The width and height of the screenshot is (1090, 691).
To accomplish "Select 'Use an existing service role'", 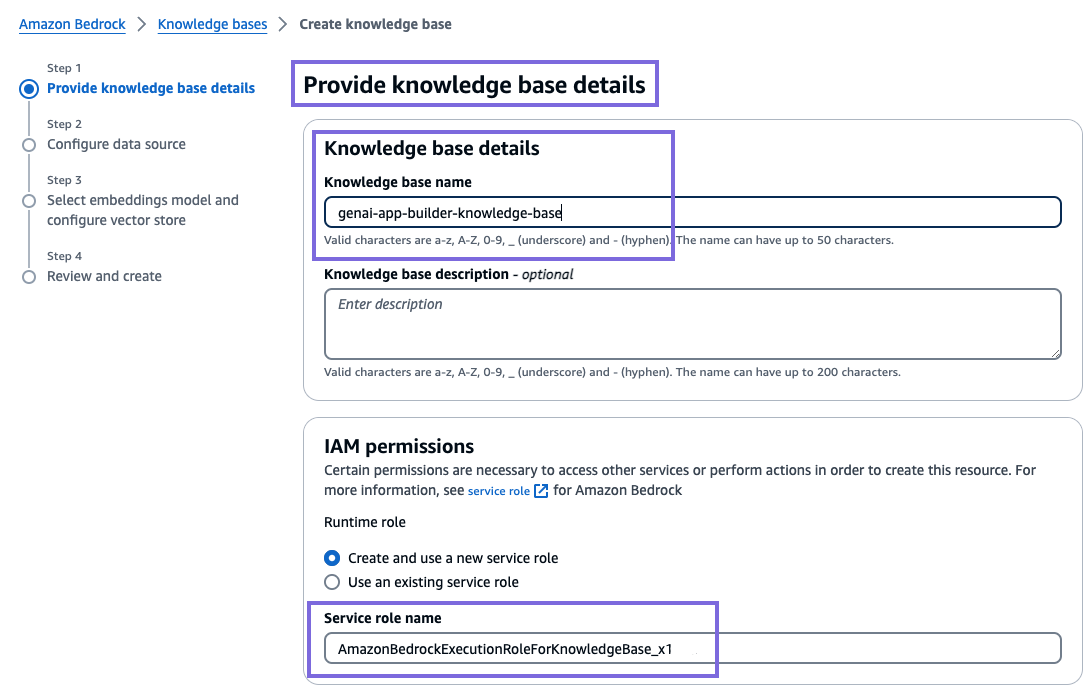I will 333,582.
